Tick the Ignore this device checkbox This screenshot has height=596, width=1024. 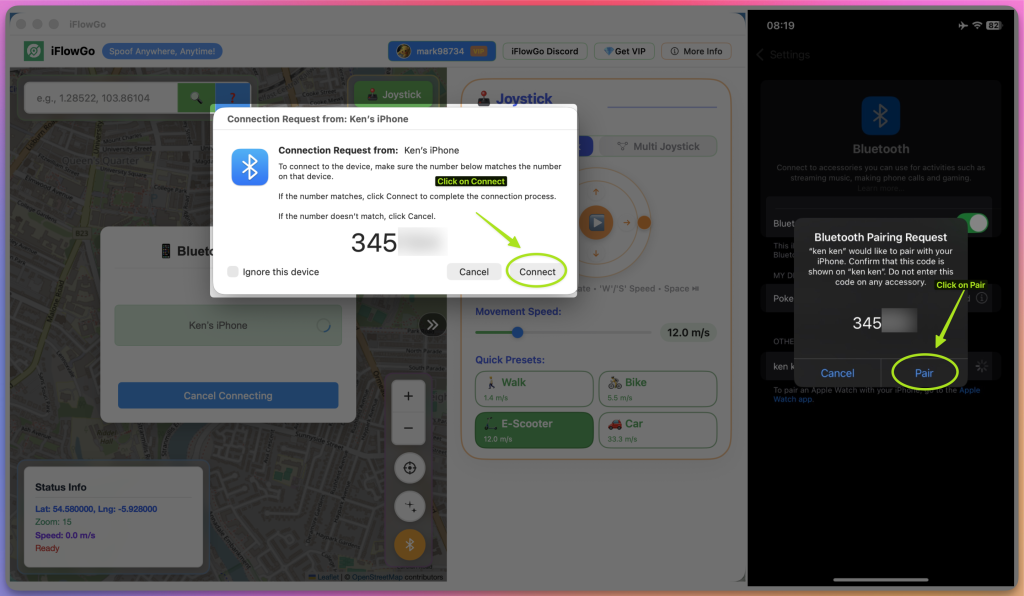pyautogui.click(x=233, y=272)
